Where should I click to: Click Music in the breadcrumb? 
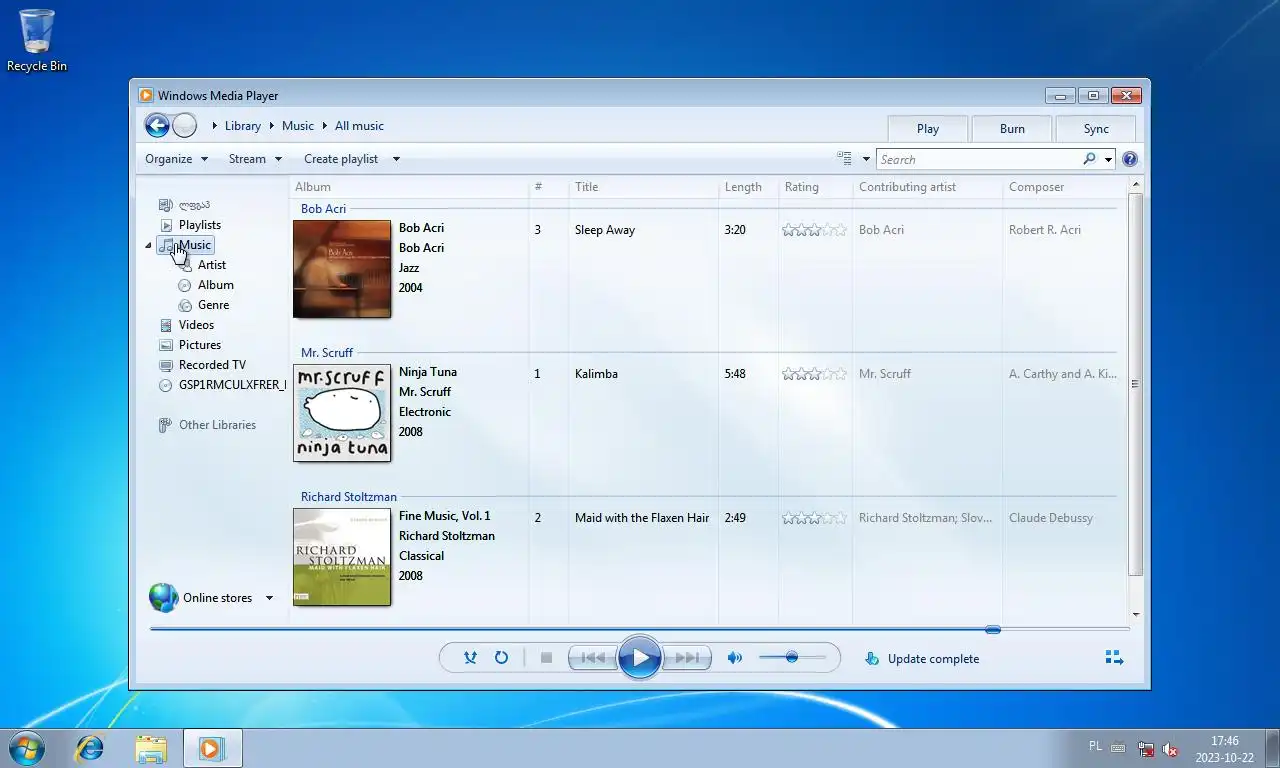[x=297, y=126]
